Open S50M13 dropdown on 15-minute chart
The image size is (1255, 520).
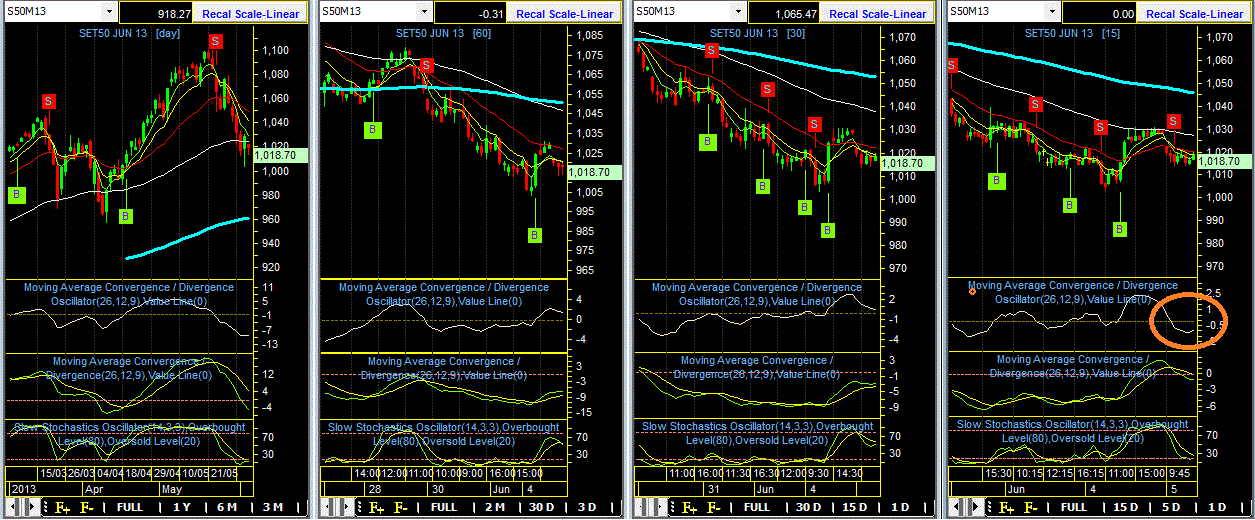(1052, 12)
